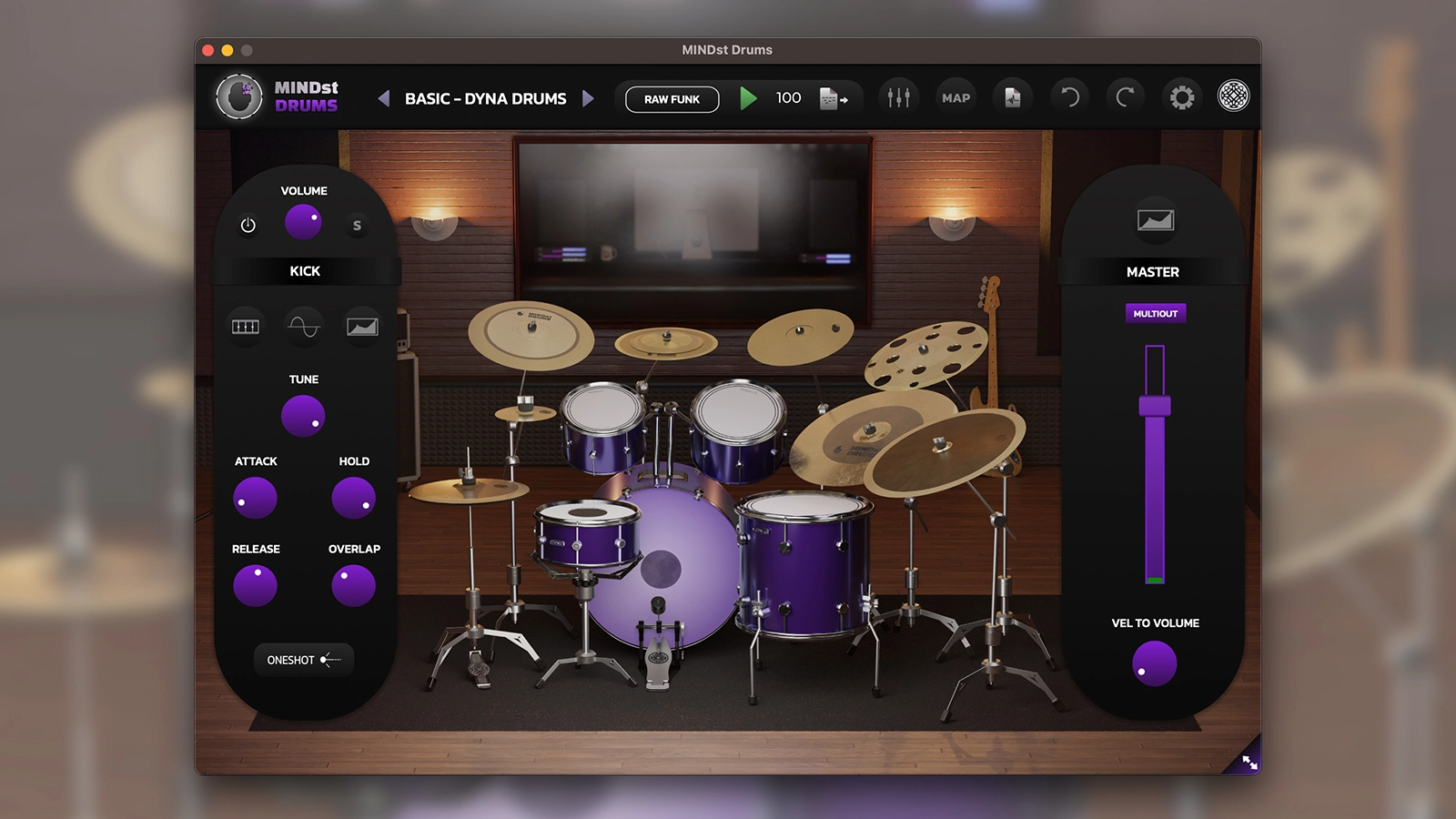
Task: Toggle the ONESHOT button
Action: coord(304,660)
